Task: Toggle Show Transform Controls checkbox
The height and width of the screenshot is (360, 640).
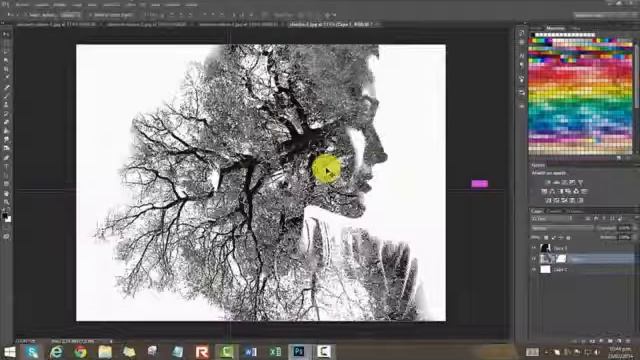Action: (x=91, y=15)
